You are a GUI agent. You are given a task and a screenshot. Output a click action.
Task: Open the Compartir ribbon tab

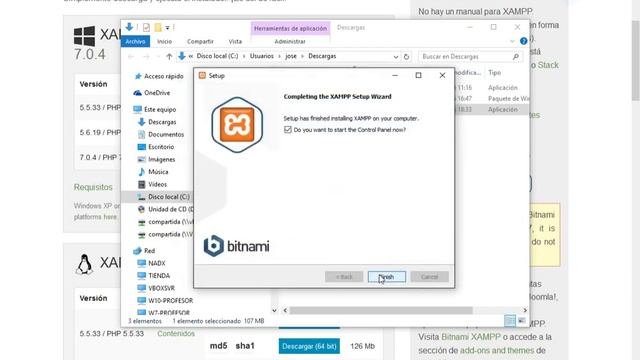click(200, 41)
